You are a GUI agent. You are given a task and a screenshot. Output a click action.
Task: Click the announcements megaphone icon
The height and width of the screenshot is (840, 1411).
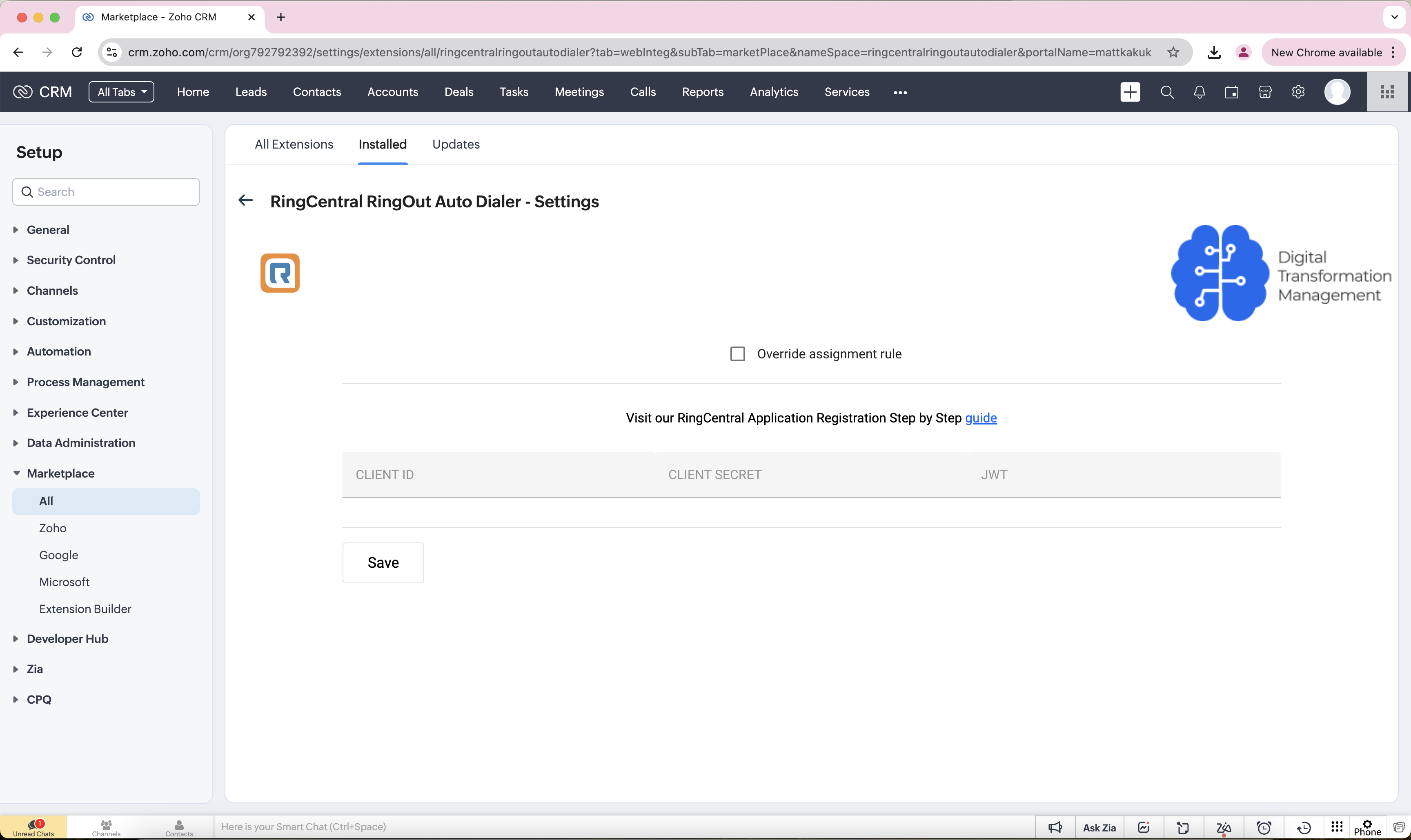tap(1055, 827)
